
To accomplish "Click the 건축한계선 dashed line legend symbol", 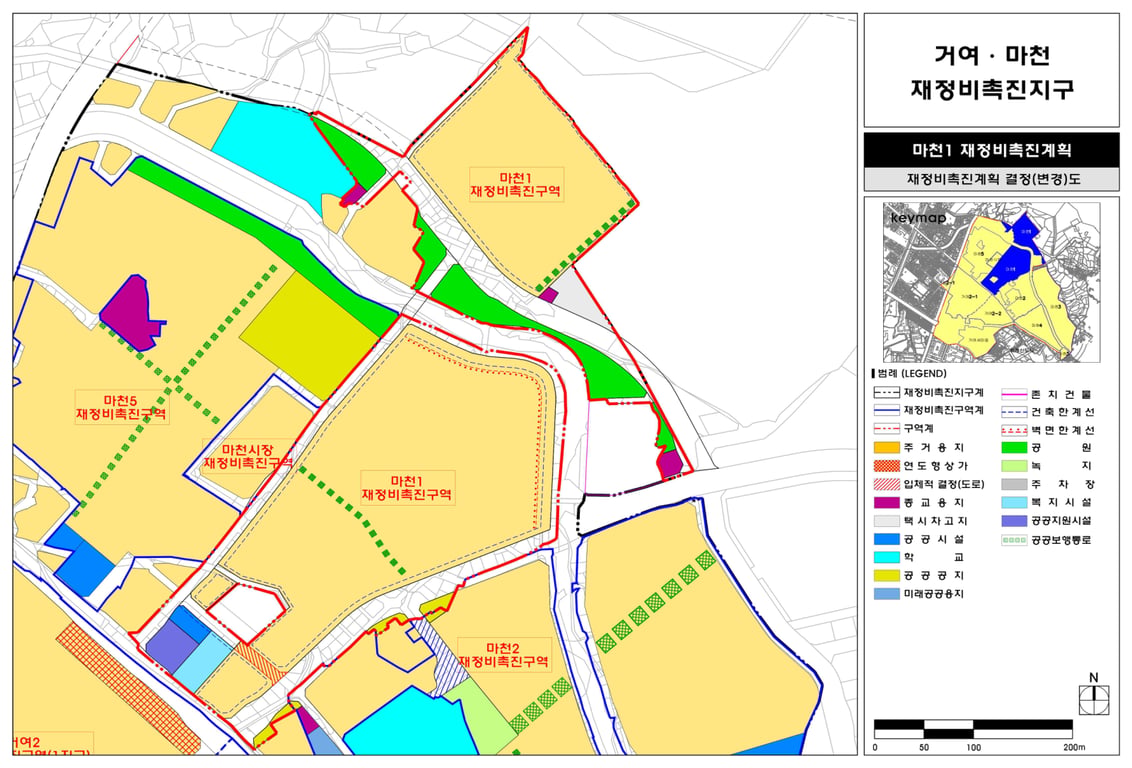I will 1014,412.
